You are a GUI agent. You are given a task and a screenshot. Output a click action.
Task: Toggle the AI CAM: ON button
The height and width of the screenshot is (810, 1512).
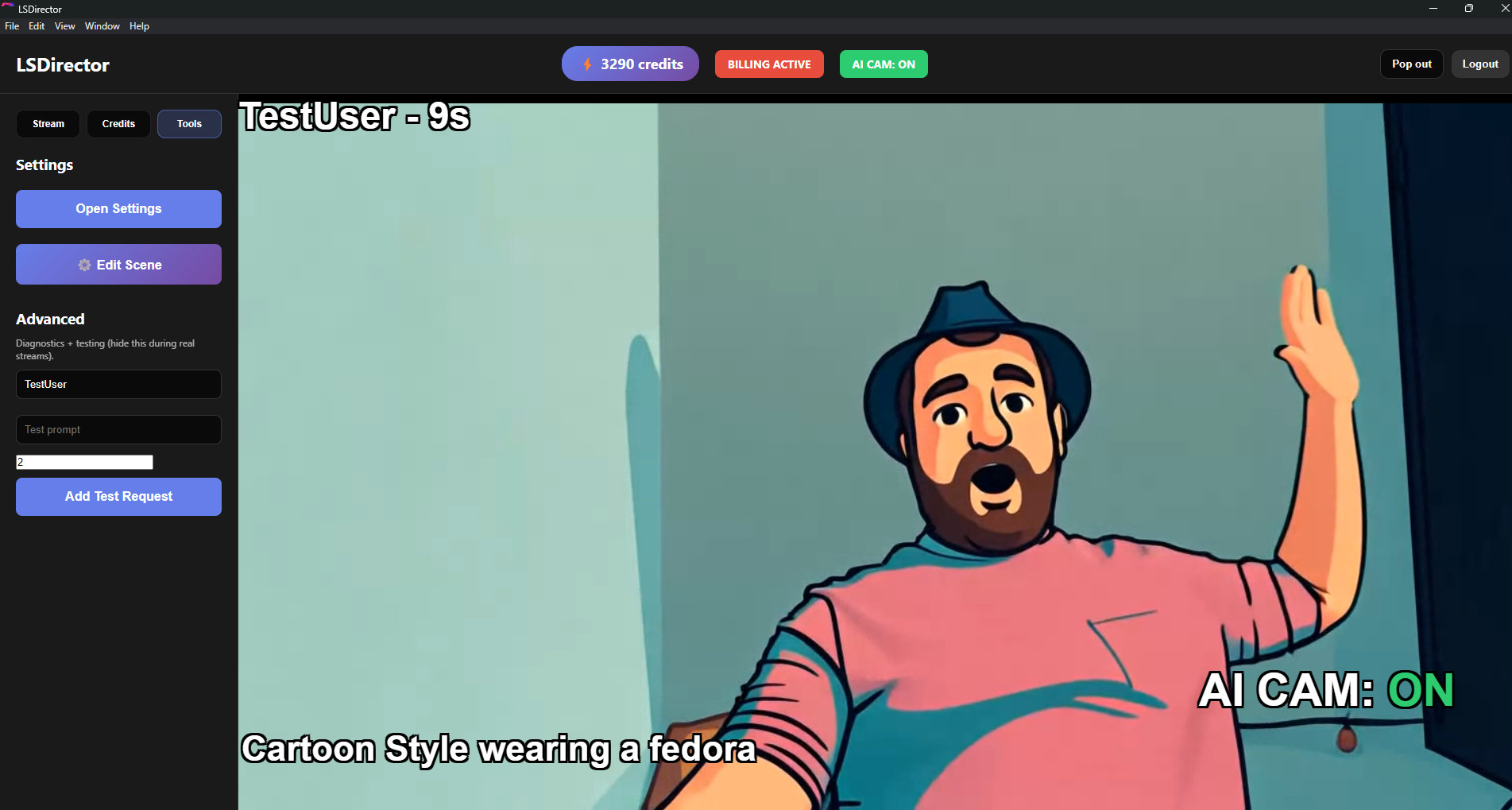pyautogui.click(x=883, y=64)
